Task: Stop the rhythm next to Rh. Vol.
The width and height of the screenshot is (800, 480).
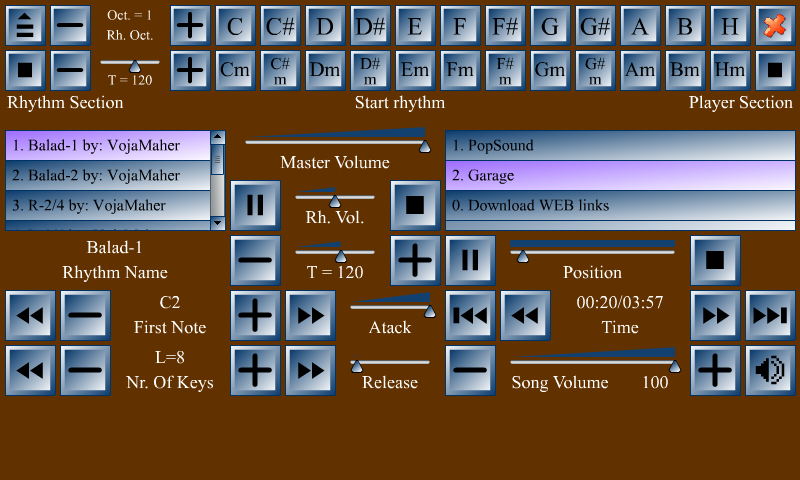Action: 415,205
